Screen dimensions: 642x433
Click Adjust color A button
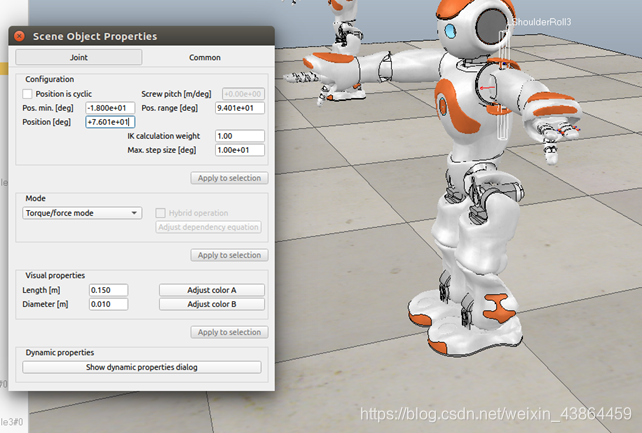tap(212, 290)
